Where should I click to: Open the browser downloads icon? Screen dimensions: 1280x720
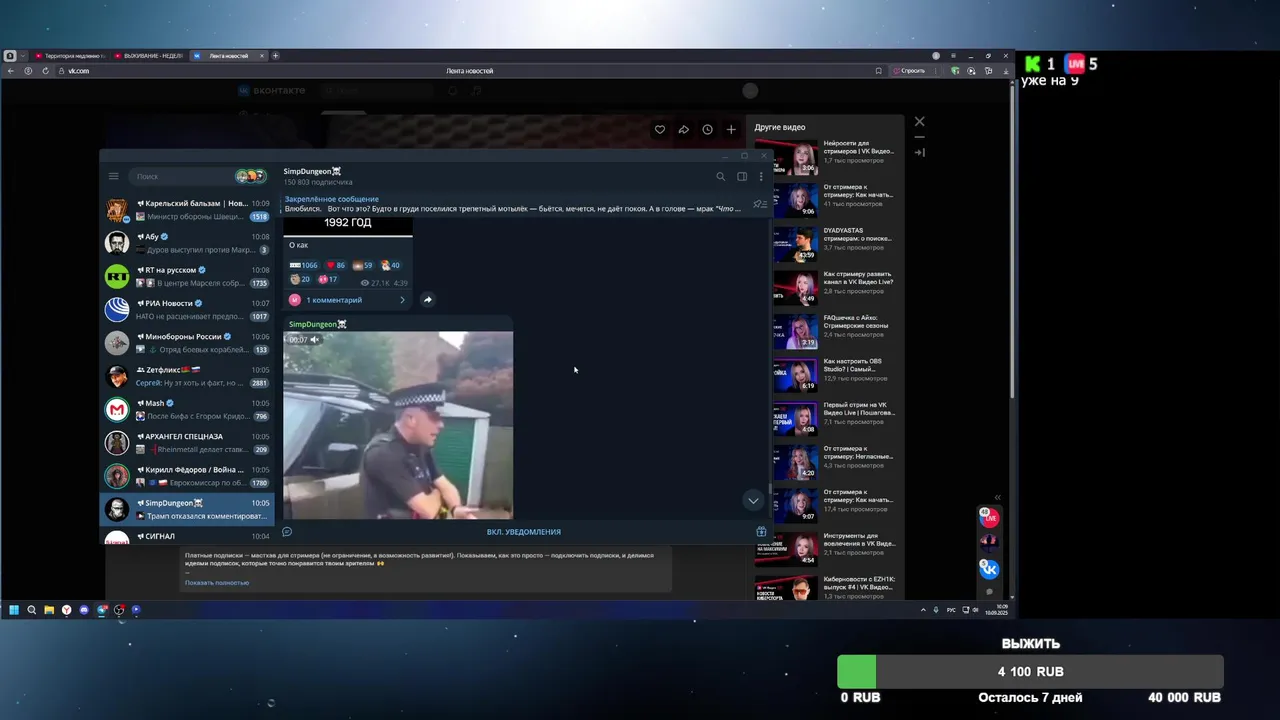click(1004, 71)
